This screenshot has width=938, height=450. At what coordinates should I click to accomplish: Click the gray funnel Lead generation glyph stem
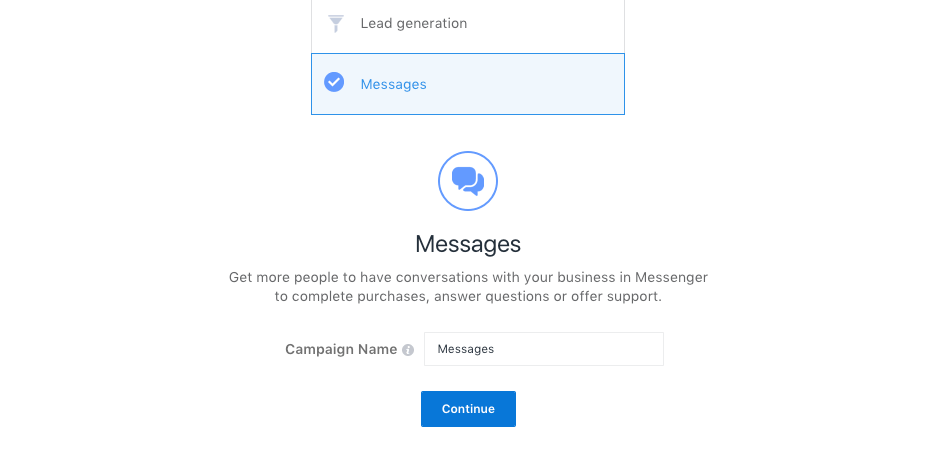(x=336, y=29)
